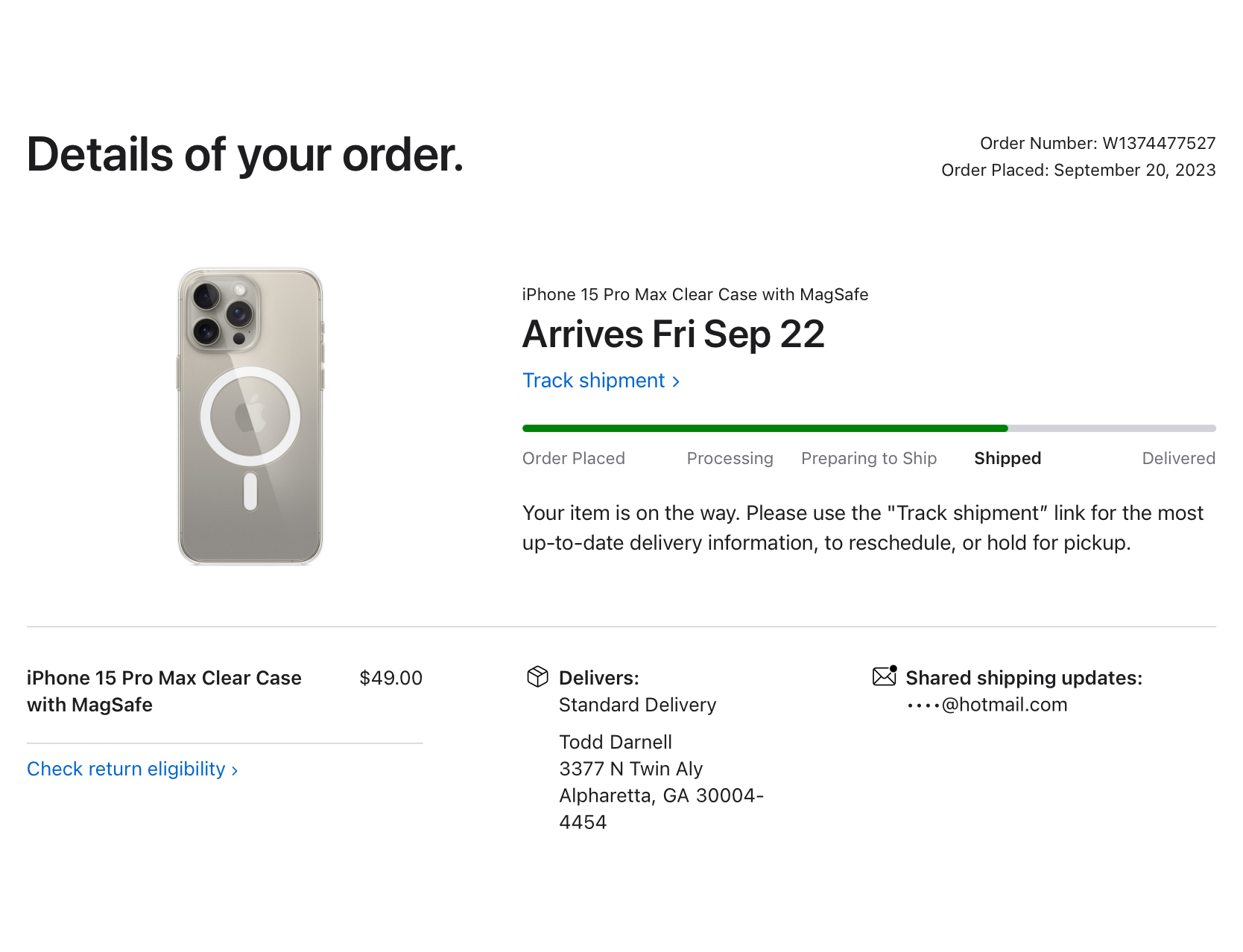Select the bold Shipped stage label

point(1007,458)
